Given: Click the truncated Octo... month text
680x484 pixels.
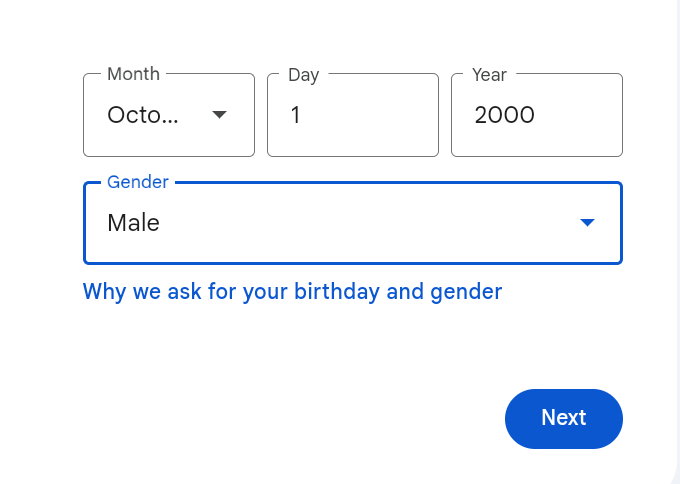Looking at the screenshot, I should tap(143, 115).
